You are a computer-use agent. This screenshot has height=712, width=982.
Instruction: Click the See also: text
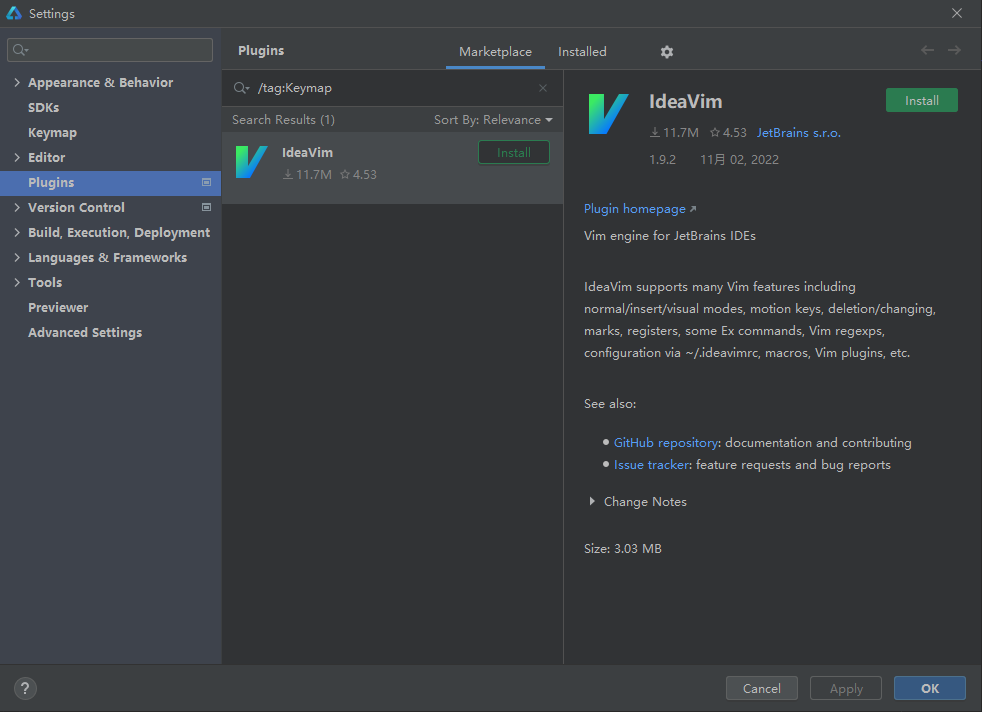coord(610,404)
